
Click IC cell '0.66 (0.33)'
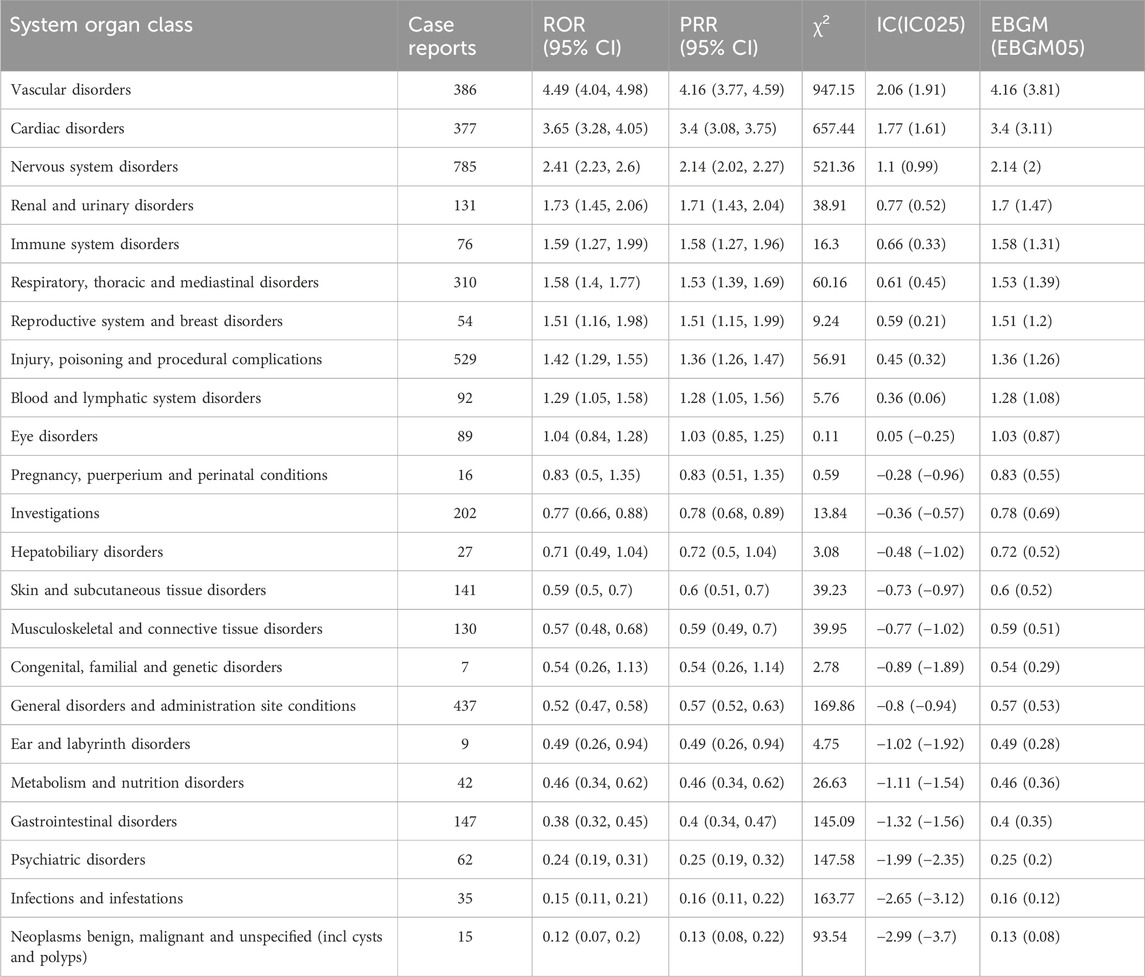(x=911, y=245)
